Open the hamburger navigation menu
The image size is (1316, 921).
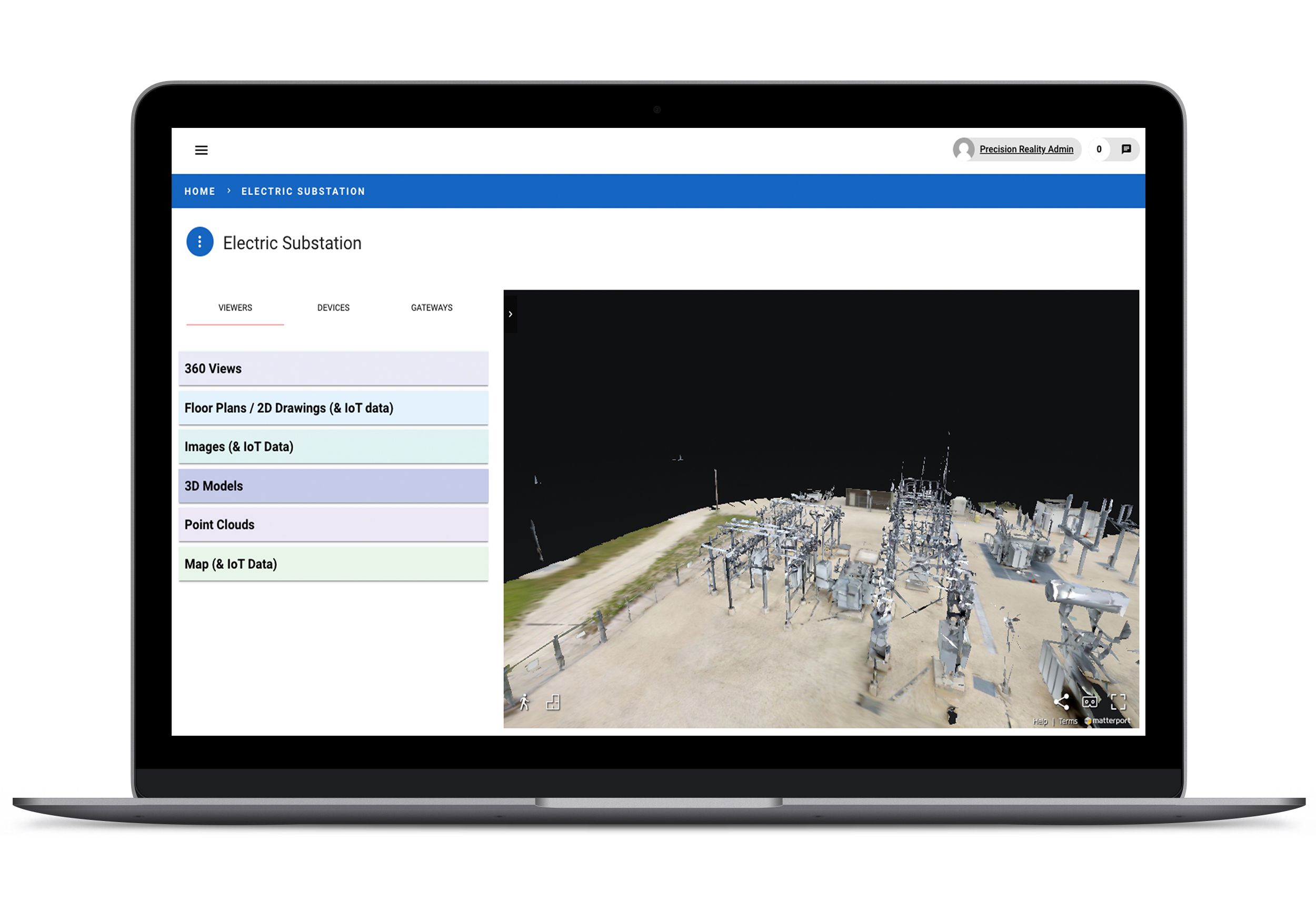201,150
